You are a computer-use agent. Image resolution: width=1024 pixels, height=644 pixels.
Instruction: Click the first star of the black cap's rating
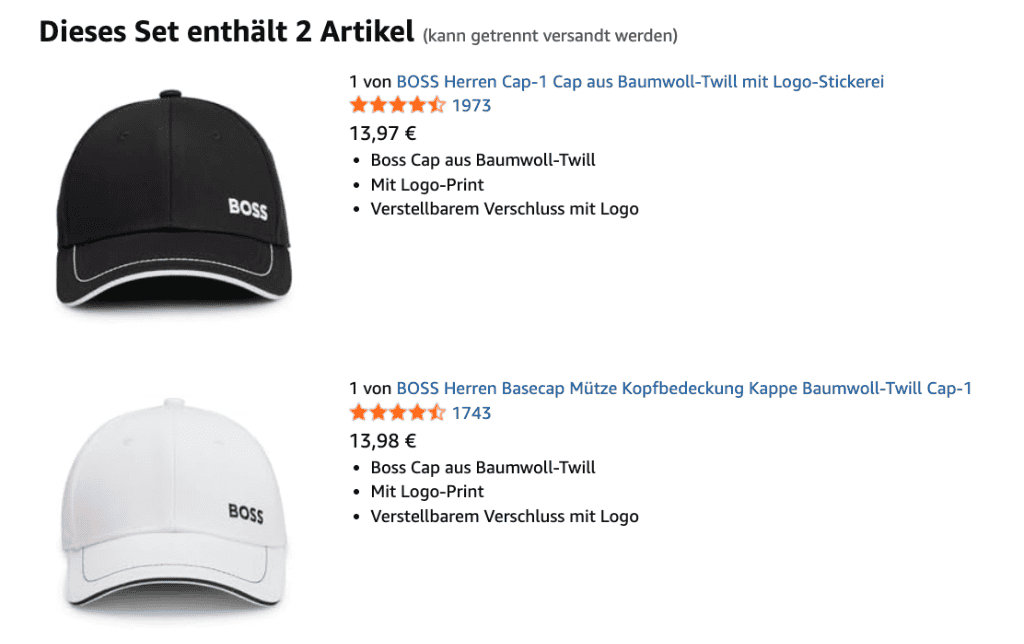pyautogui.click(x=359, y=105)
